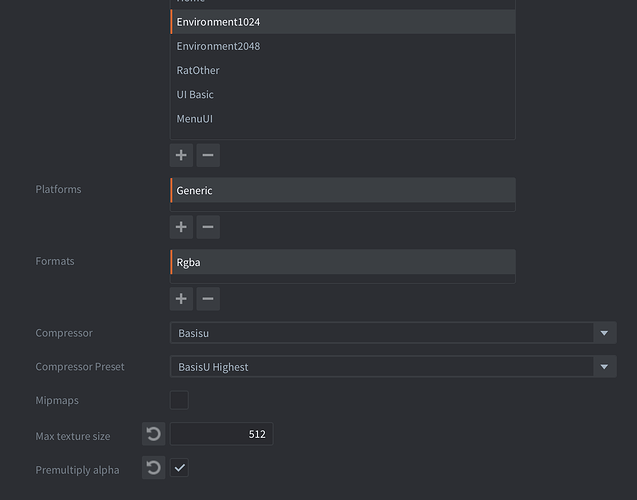
Task: Enable the Mipmaps checkbox
Action: [179, 400]
